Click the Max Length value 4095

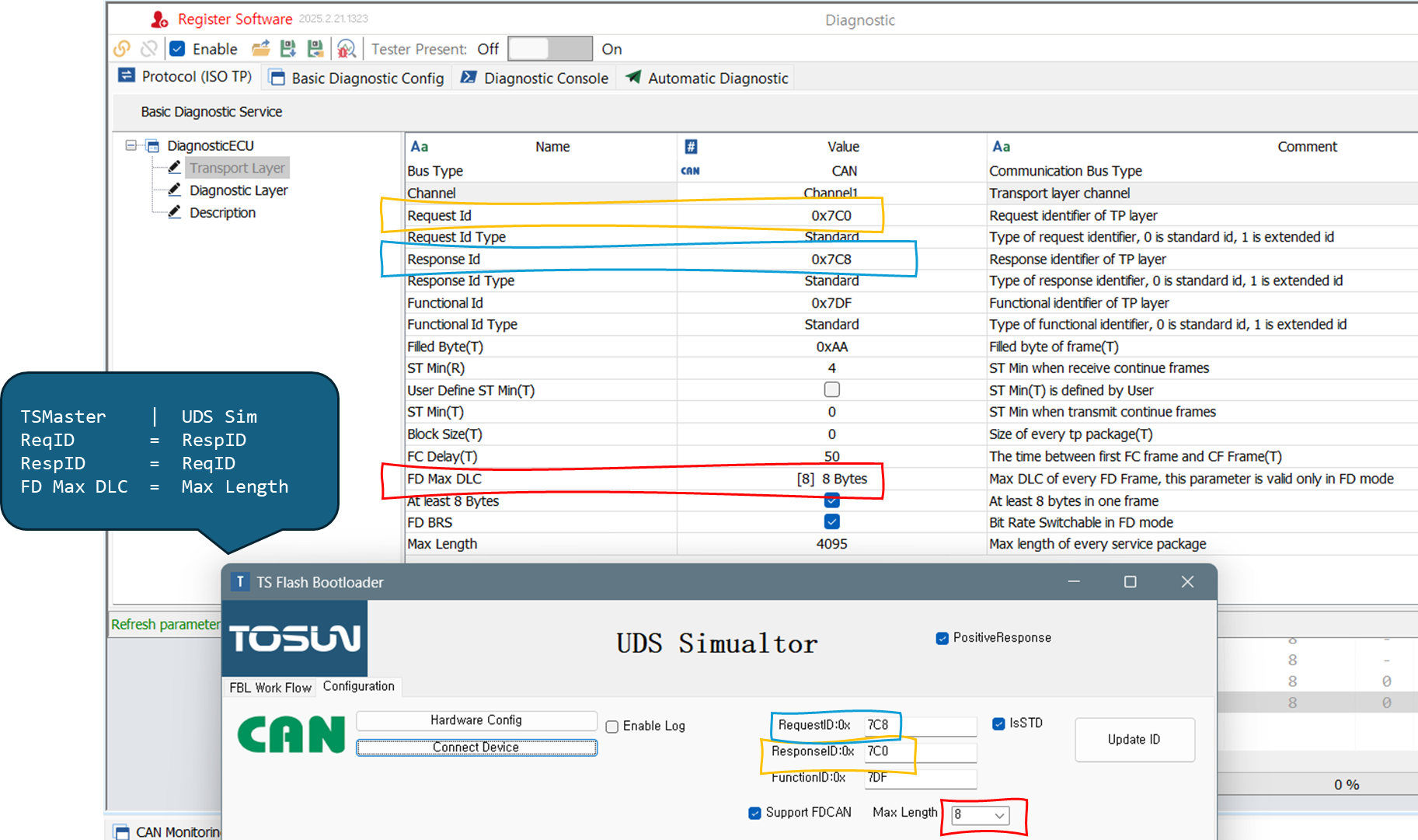[x=832, y=544]
